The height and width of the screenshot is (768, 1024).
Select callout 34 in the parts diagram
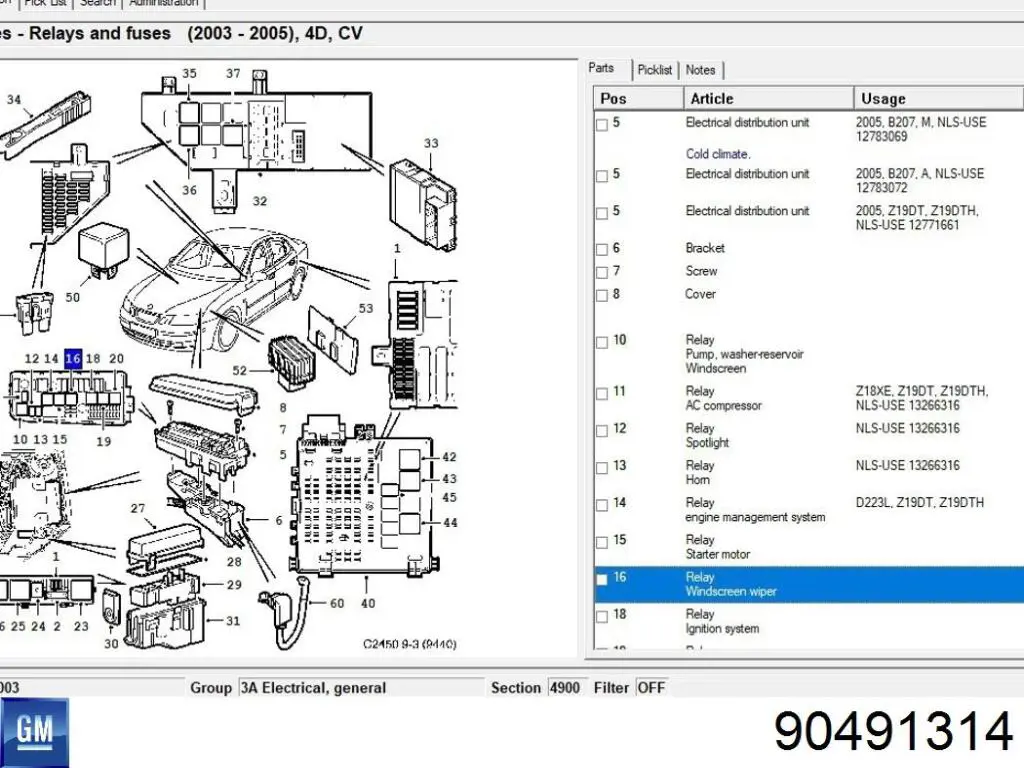coord(14,100)
